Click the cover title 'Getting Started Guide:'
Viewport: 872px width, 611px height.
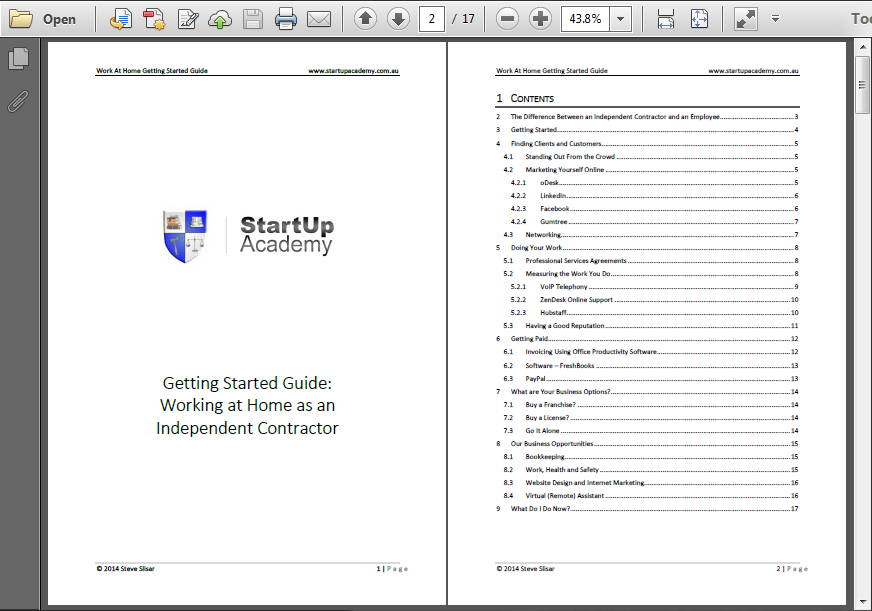(247, 383)
